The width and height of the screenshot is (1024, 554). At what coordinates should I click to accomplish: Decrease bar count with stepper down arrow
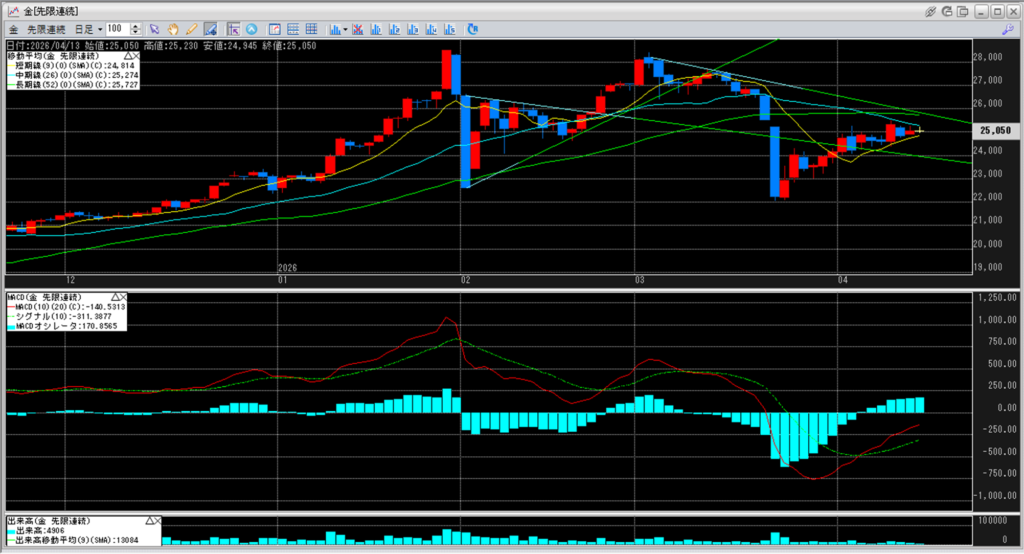coord(136,32)
